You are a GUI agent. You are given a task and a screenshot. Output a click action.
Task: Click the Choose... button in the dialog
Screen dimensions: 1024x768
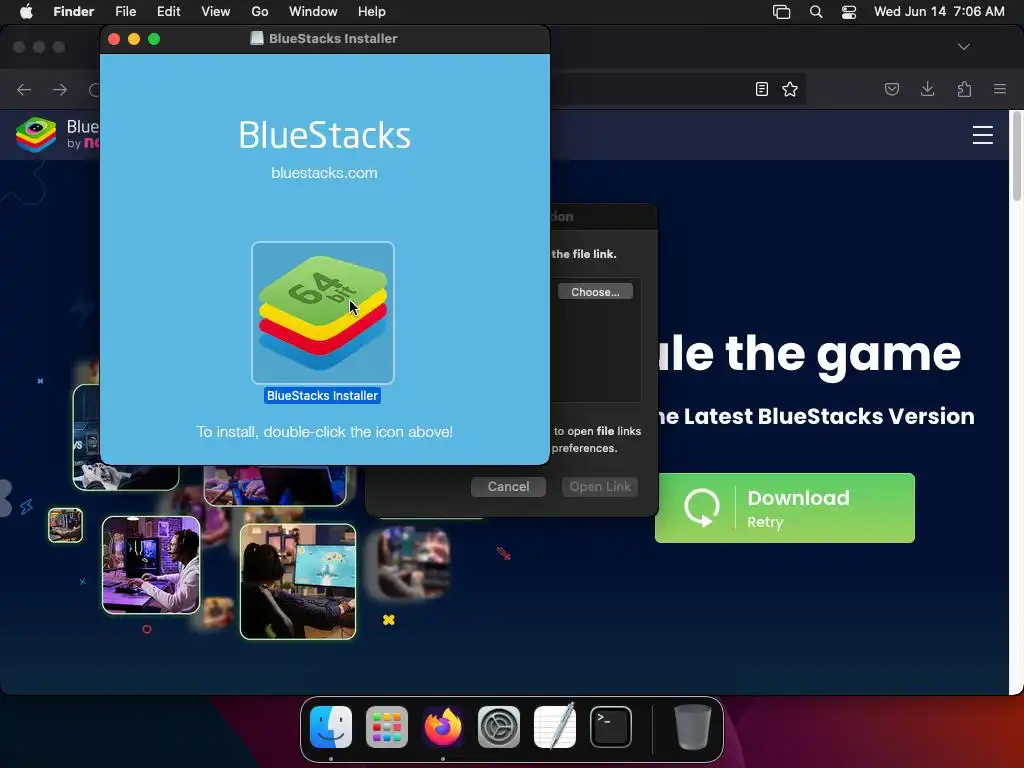pos(595,292)
